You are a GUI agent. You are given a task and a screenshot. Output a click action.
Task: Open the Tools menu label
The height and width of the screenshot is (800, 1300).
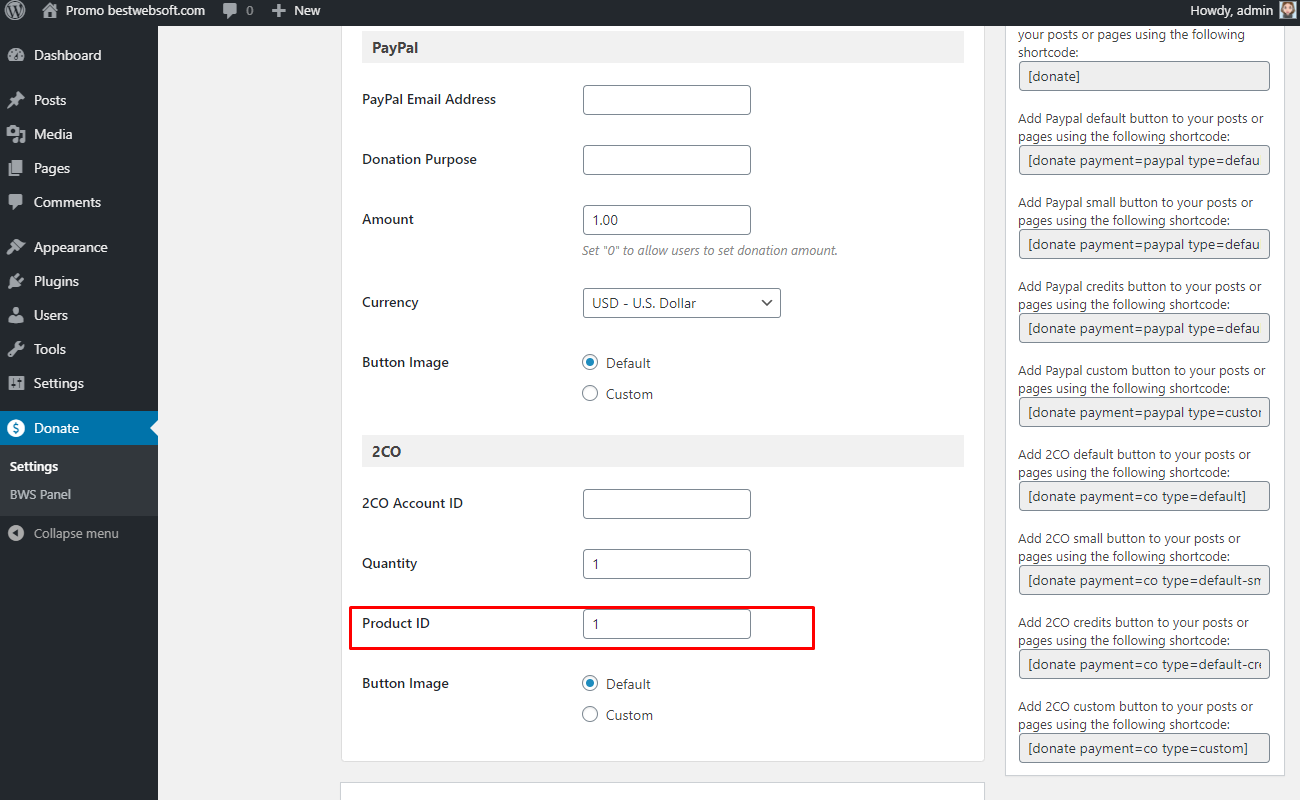(x=50, y=349)
